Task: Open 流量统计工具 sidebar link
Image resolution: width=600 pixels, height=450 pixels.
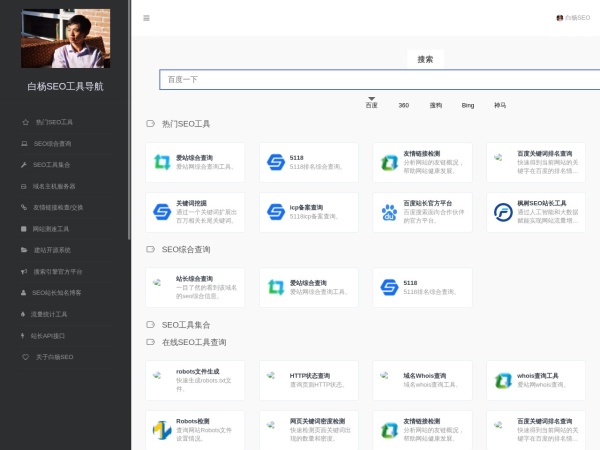Action: (x=49, y=314)
